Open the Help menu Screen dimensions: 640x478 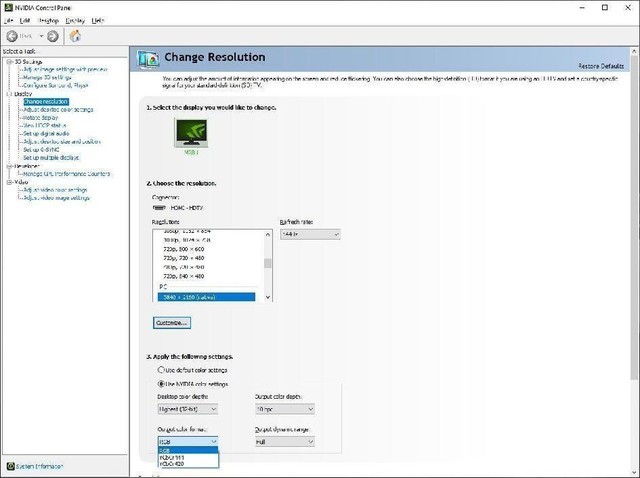pyautogui.click(x=98, y=20)
